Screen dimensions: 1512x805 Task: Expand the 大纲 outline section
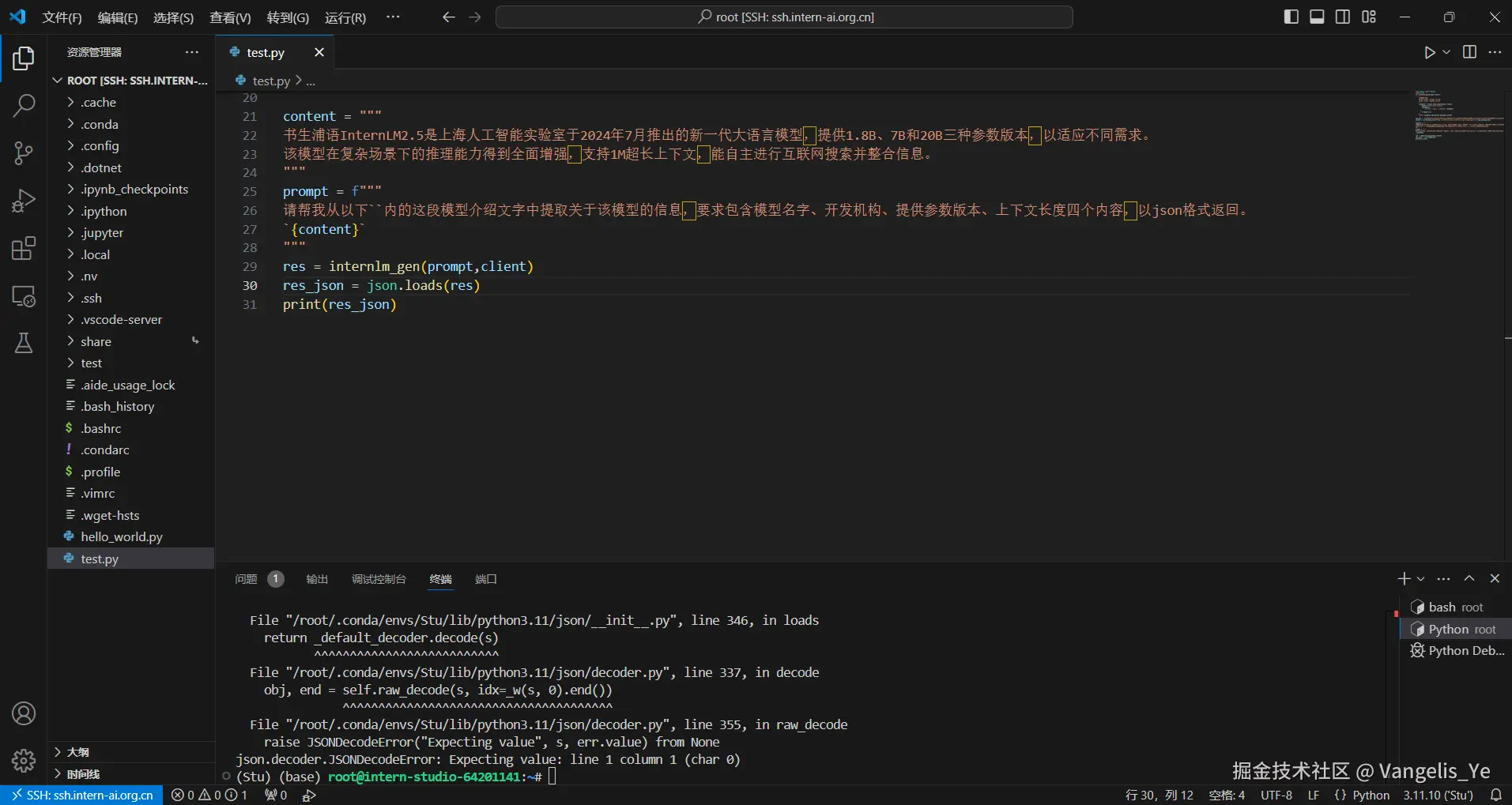pyautogui.click(x=77, y=752)
